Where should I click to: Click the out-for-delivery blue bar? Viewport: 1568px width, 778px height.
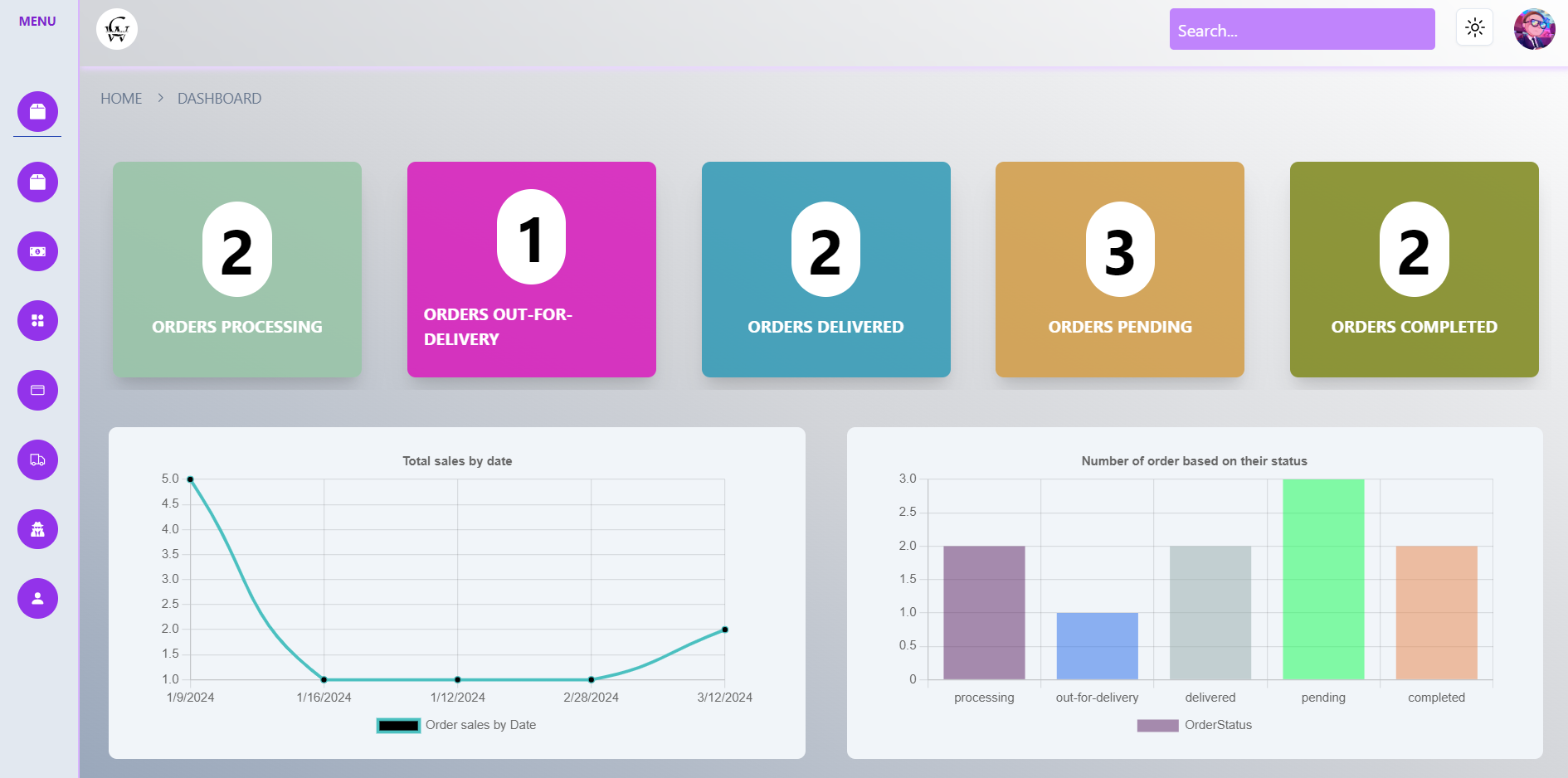coord(1098,646)
